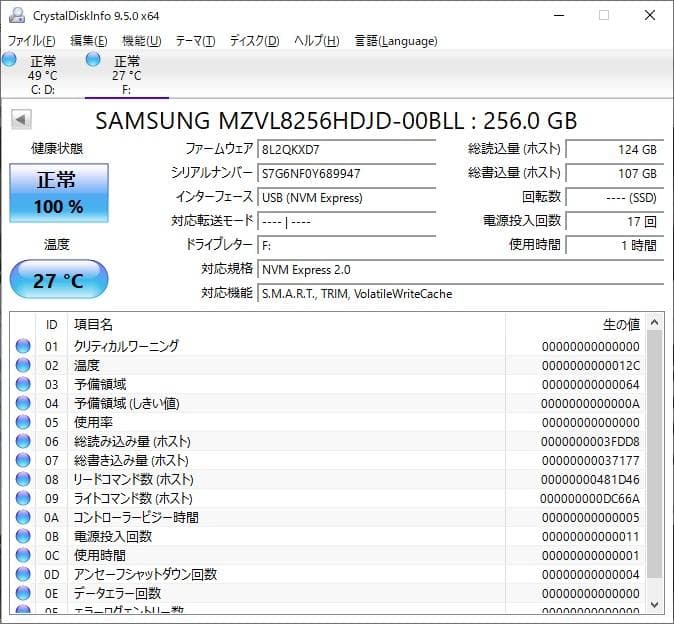Image resolution: width=674 pixels, height=624 pixels.
Task: Select raw value 0000000000011
Action: click(591, 537)
